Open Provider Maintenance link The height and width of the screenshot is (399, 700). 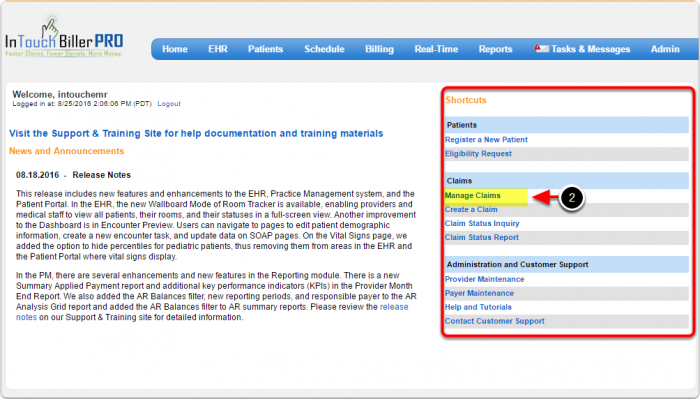click(484, 279)
